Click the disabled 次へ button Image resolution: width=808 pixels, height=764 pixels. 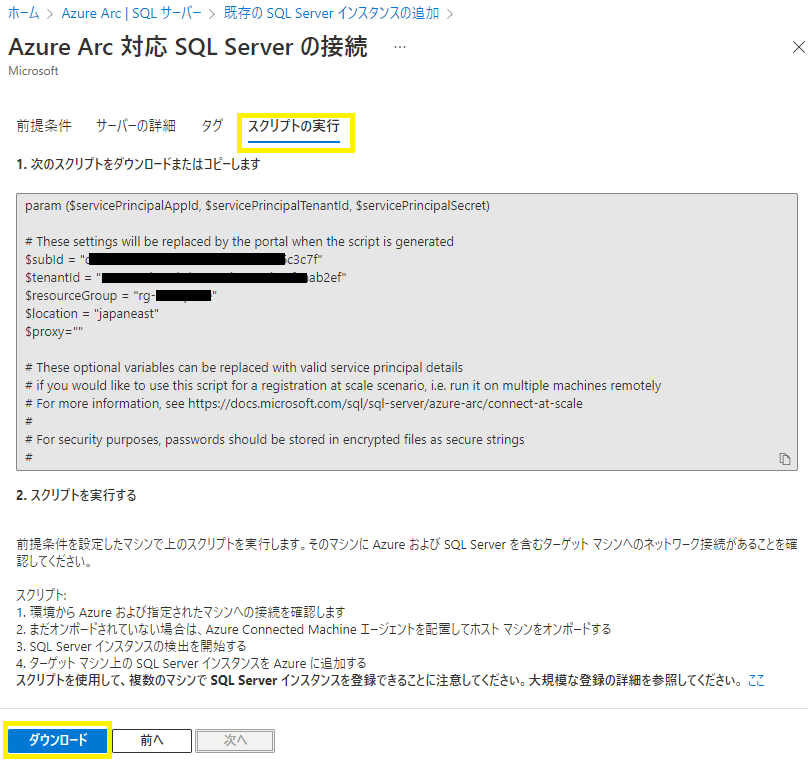click(235, 741)
